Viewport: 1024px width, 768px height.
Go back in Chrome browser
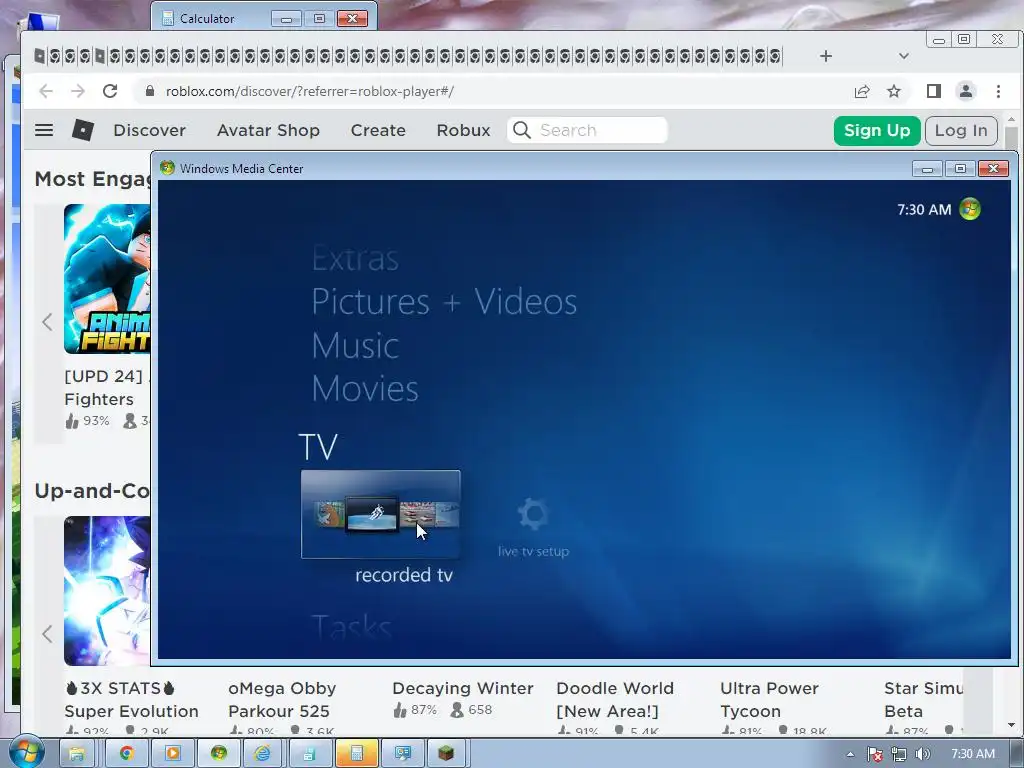pos(46,91)
